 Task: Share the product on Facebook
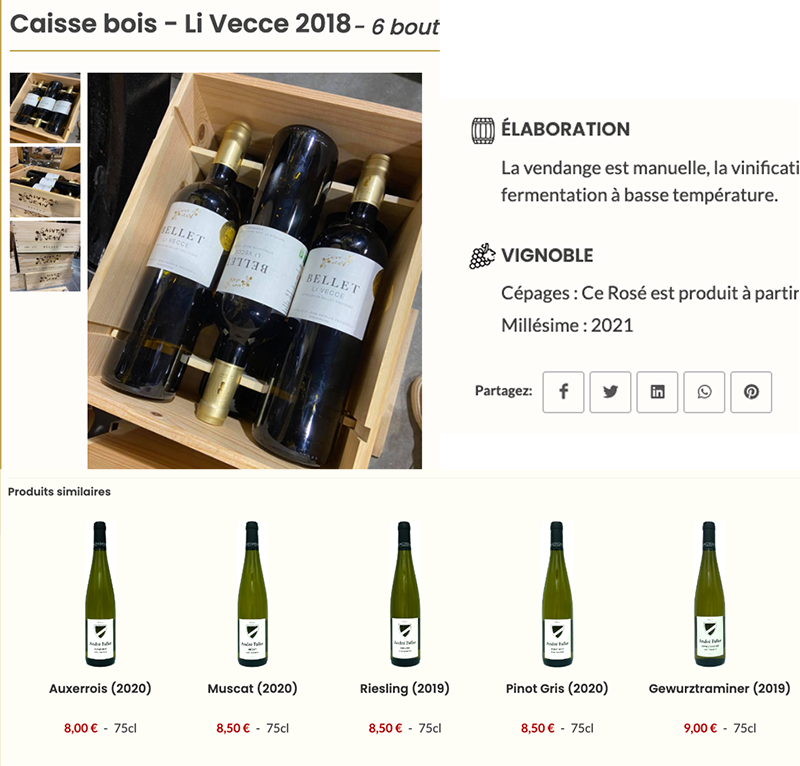pos(563,392)
